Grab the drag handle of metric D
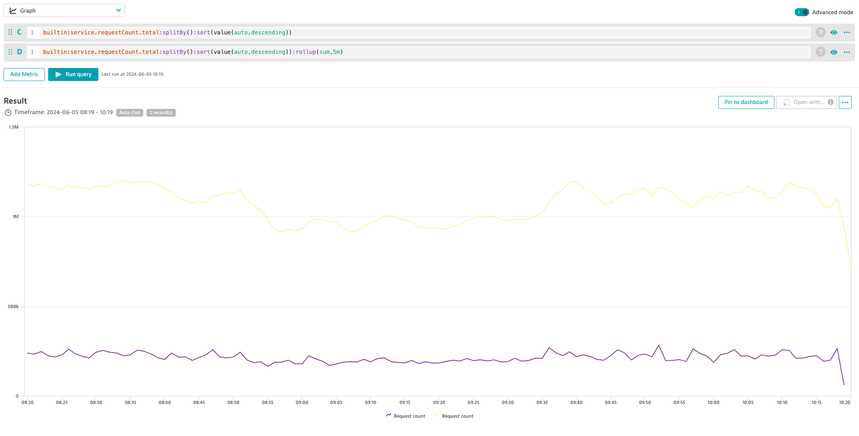859x436 pixels. point(10,52)
